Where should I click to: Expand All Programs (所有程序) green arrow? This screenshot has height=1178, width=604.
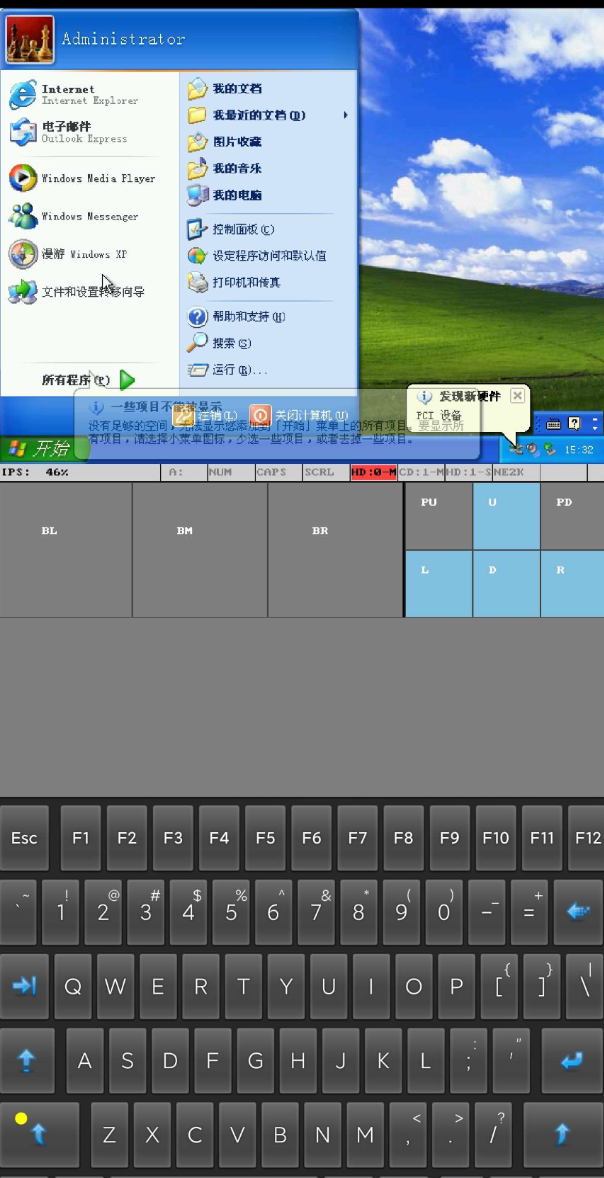[x=127, y=380]
